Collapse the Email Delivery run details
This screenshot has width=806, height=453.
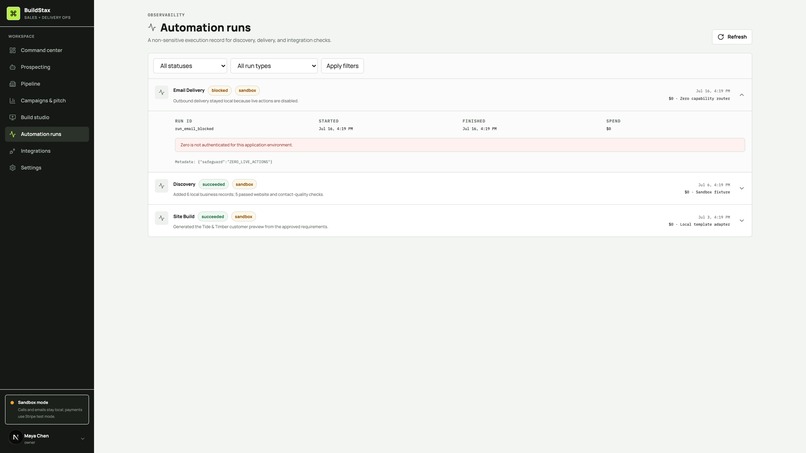coord(742,95)
